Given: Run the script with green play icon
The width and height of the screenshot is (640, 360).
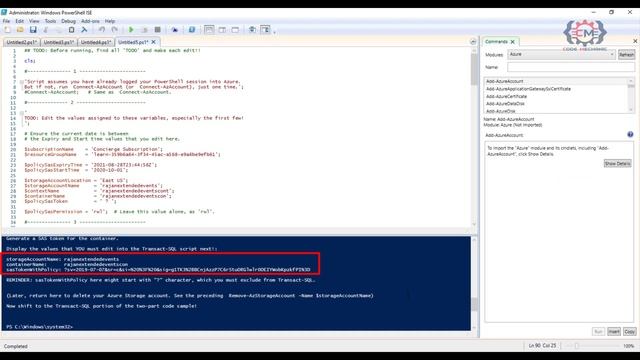Looking at the screenshot, I should click(x=131, y=30).
